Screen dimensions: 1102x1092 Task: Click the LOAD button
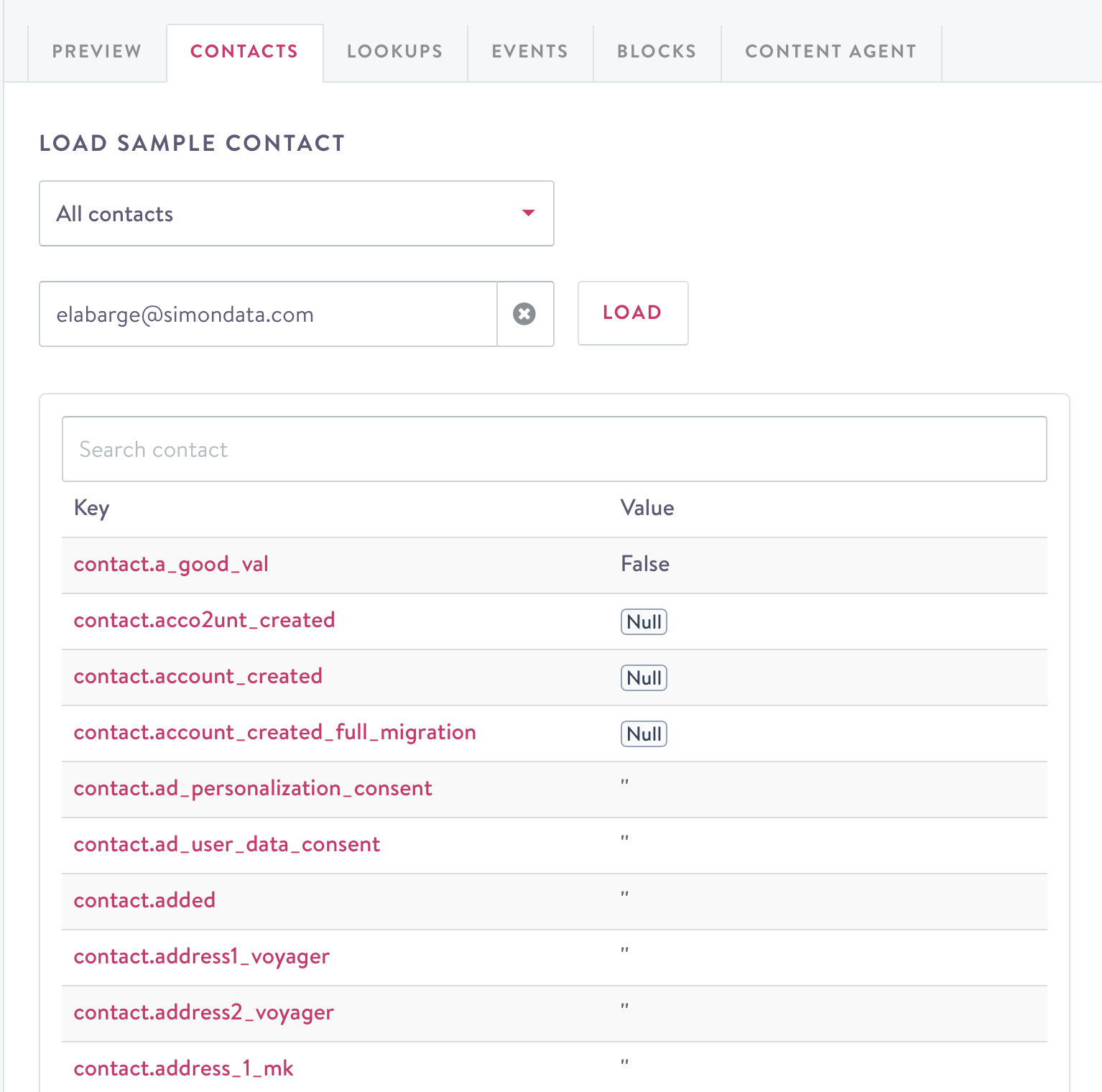pyautogui.click(x=633, y=313)
